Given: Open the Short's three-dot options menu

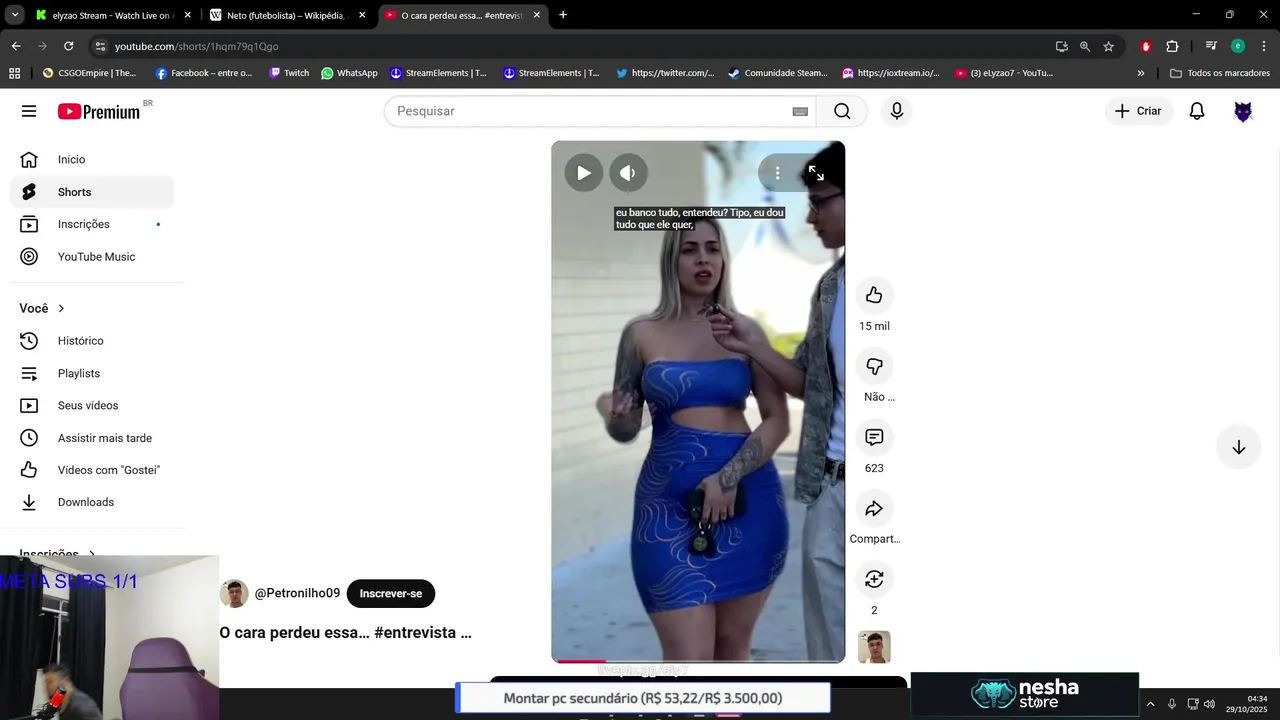Looking at the screenshot, I should (777, 173).
